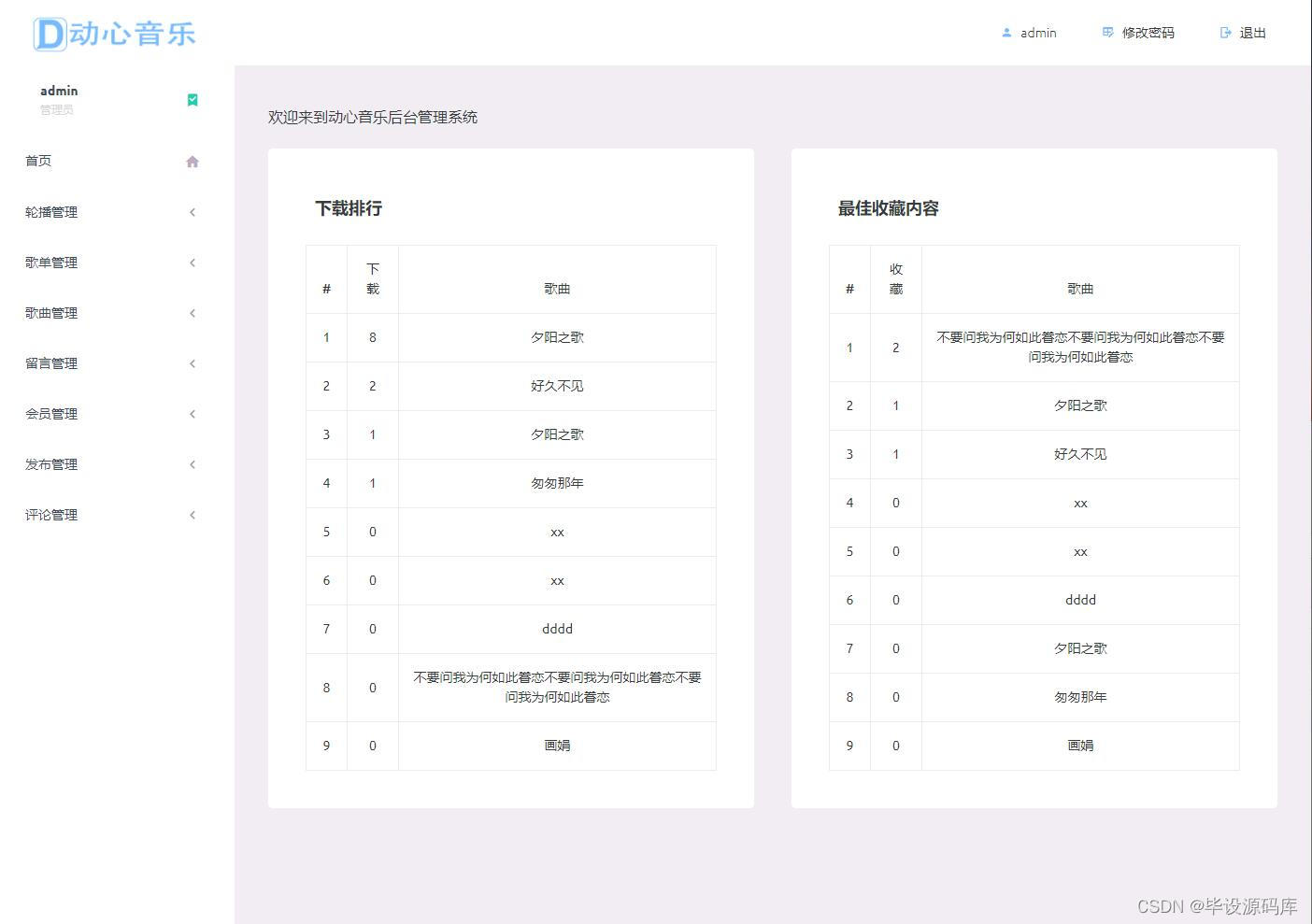
Task: Click the home icon beside 首页
Action: 193,161
